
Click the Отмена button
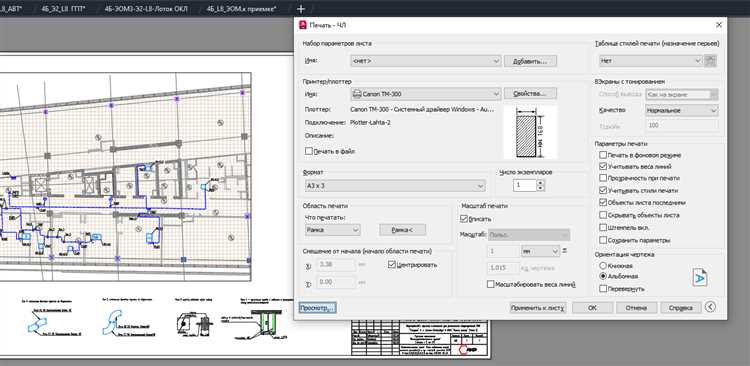click(x=636, y=308)
